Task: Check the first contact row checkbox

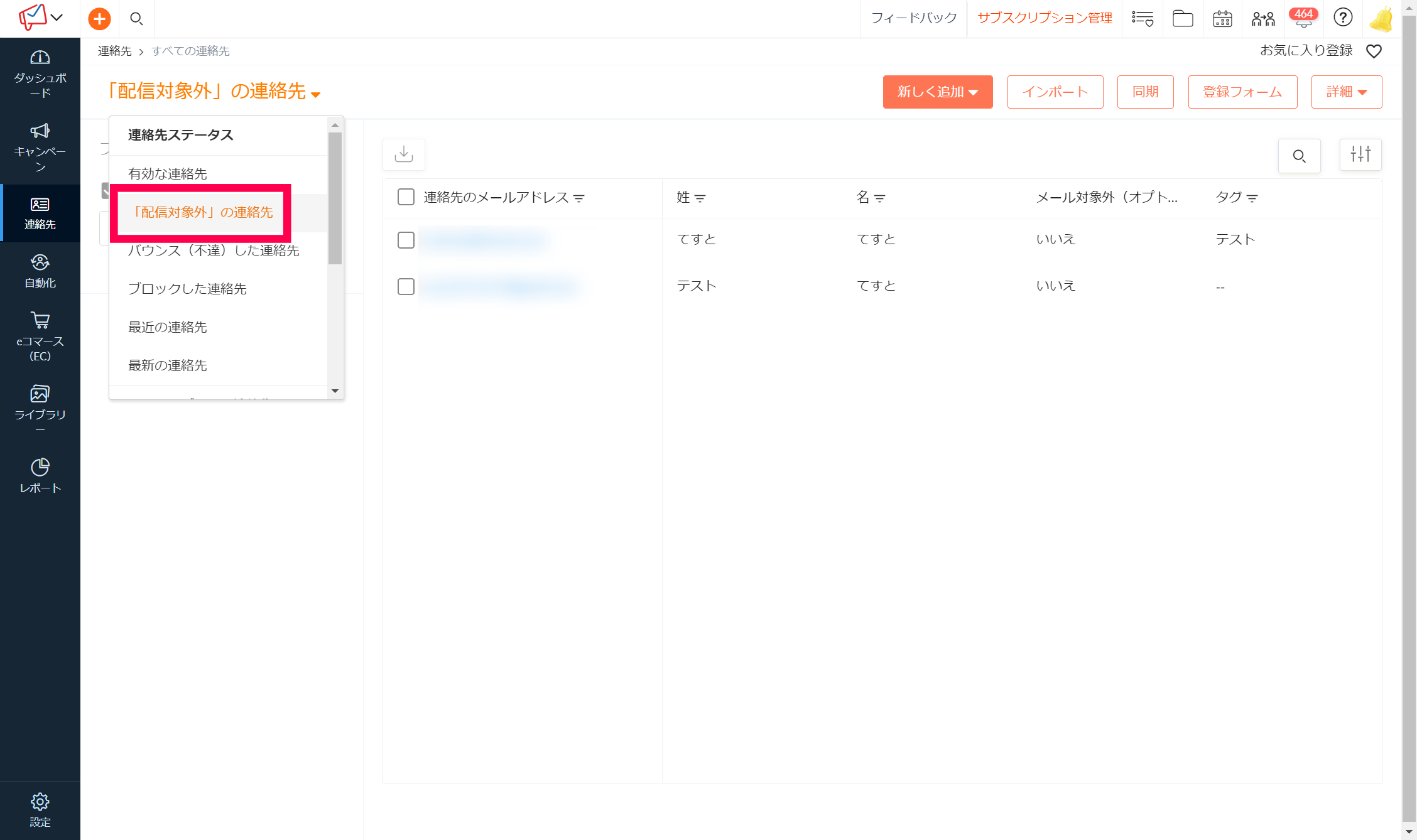Action: (406, 240)
